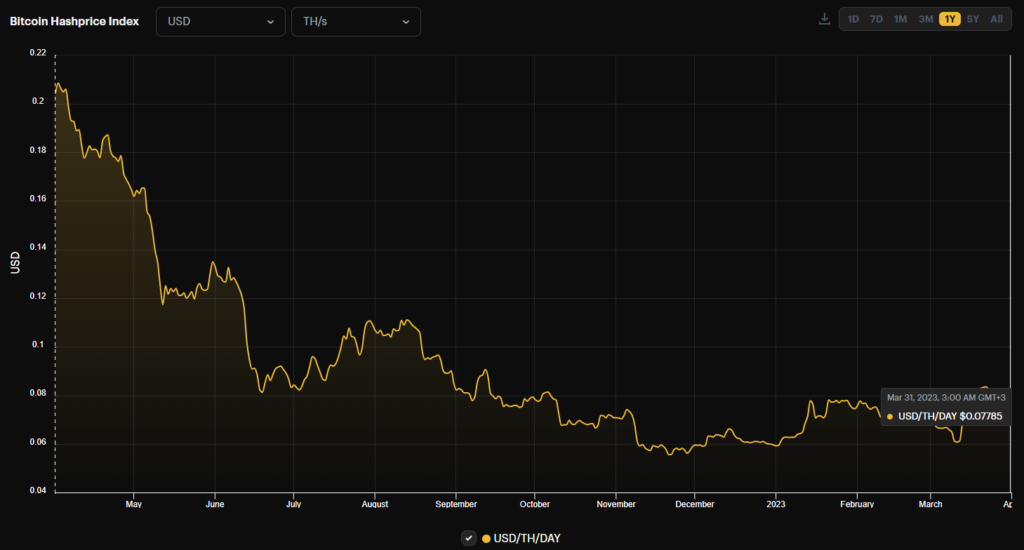
Task: Show the 5Y time range
Action: point(973,19)
